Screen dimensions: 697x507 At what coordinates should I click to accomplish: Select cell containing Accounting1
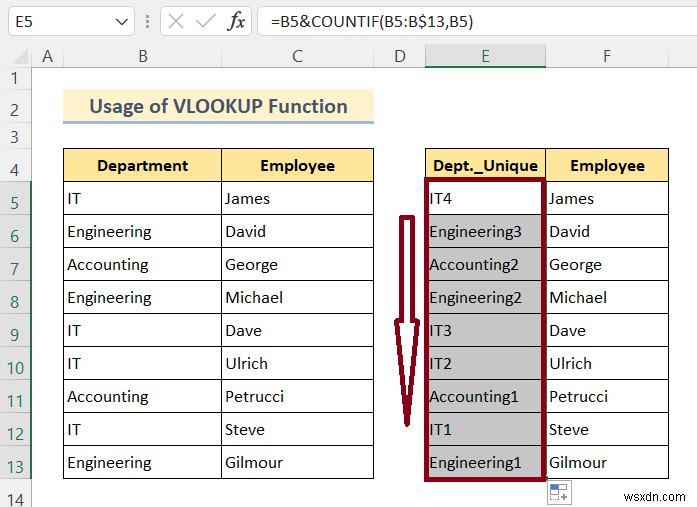click(x=485, y=396)
